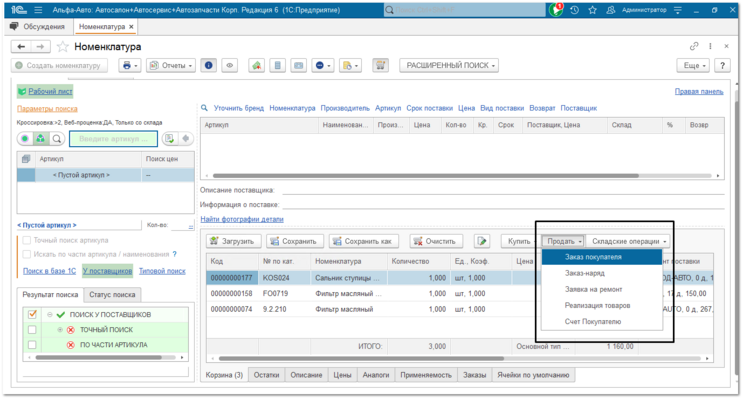
Task: Click the Администратор user icon
Action: 611,10
